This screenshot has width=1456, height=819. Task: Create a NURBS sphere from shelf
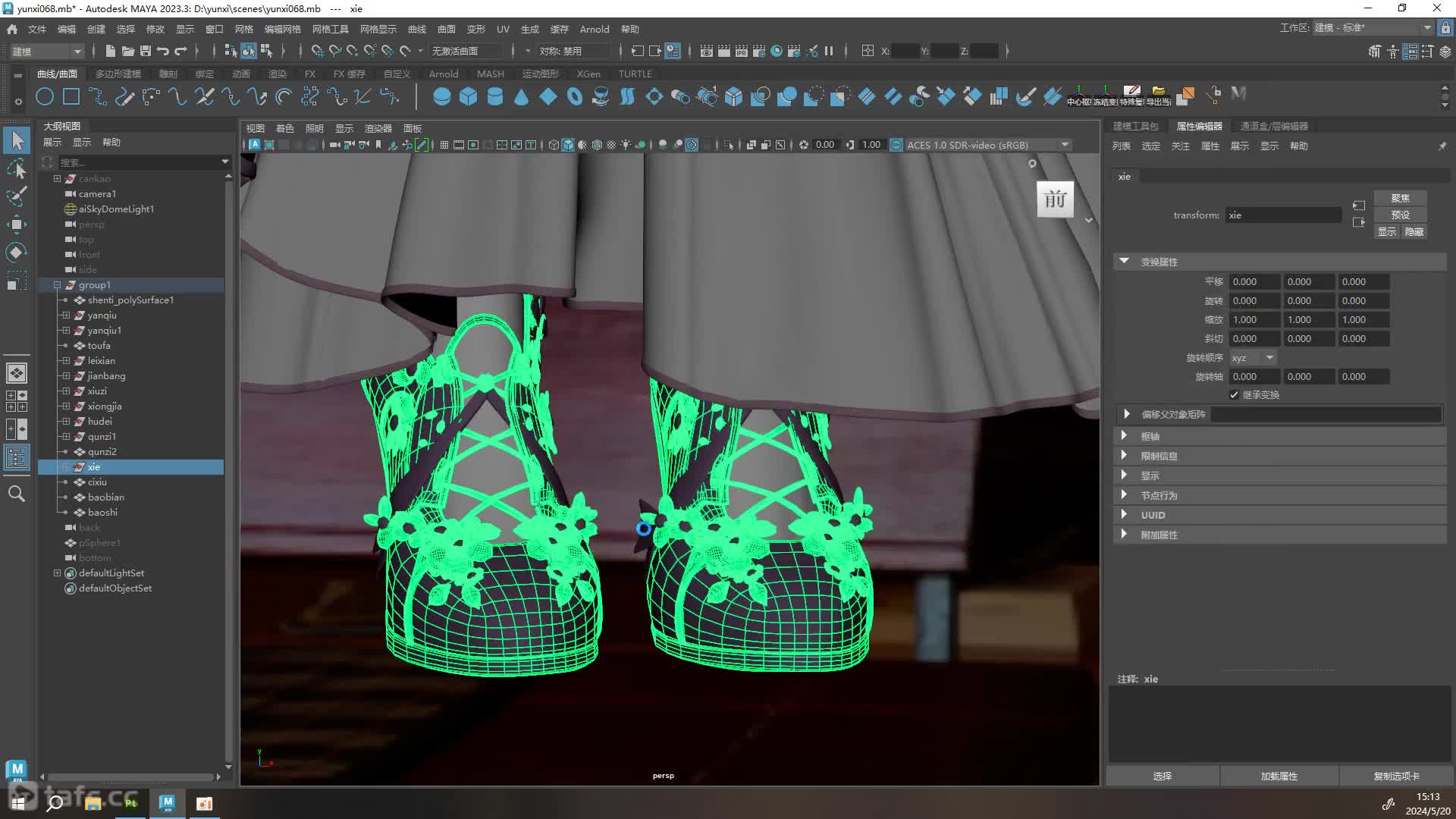pyautogui.click(x=441, y=96)
